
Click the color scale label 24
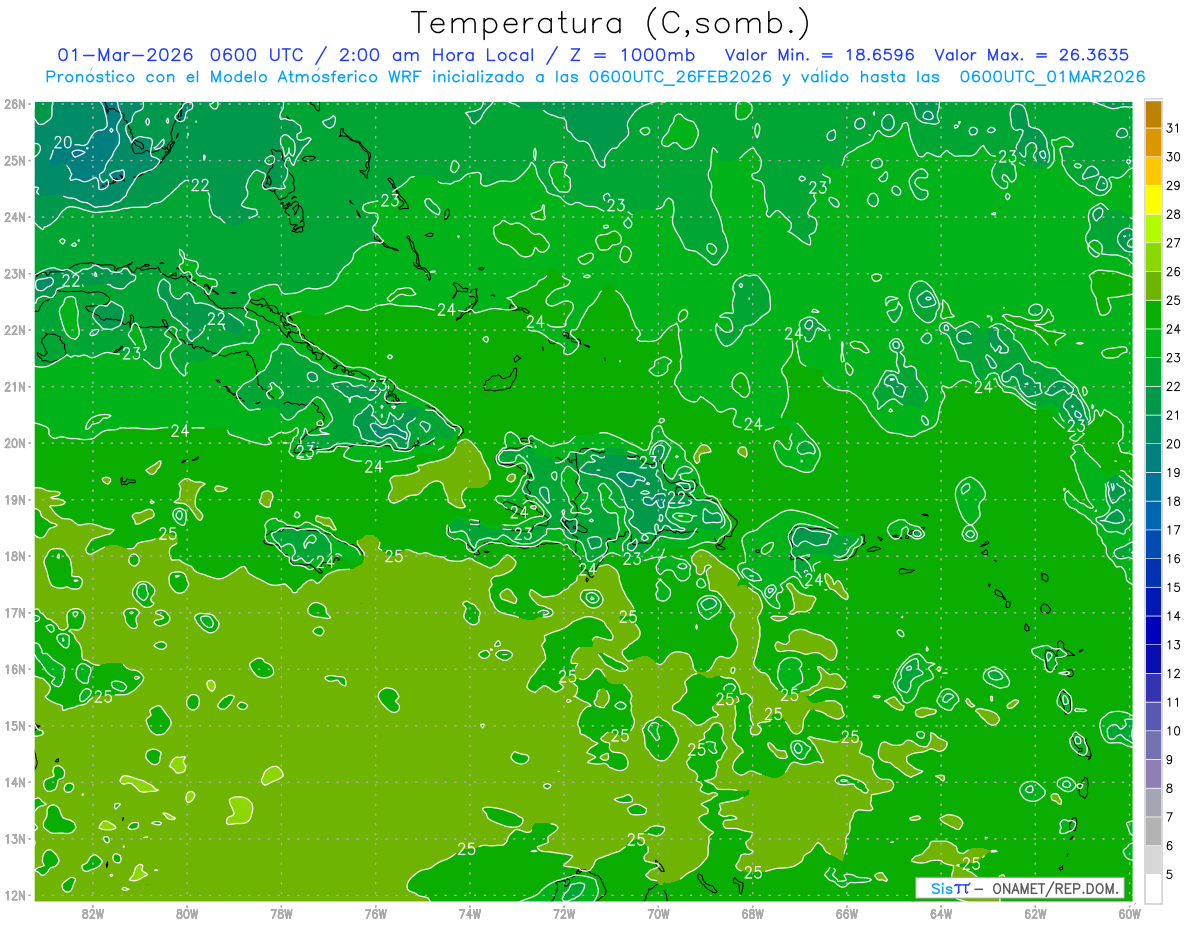coord(1173,329)
